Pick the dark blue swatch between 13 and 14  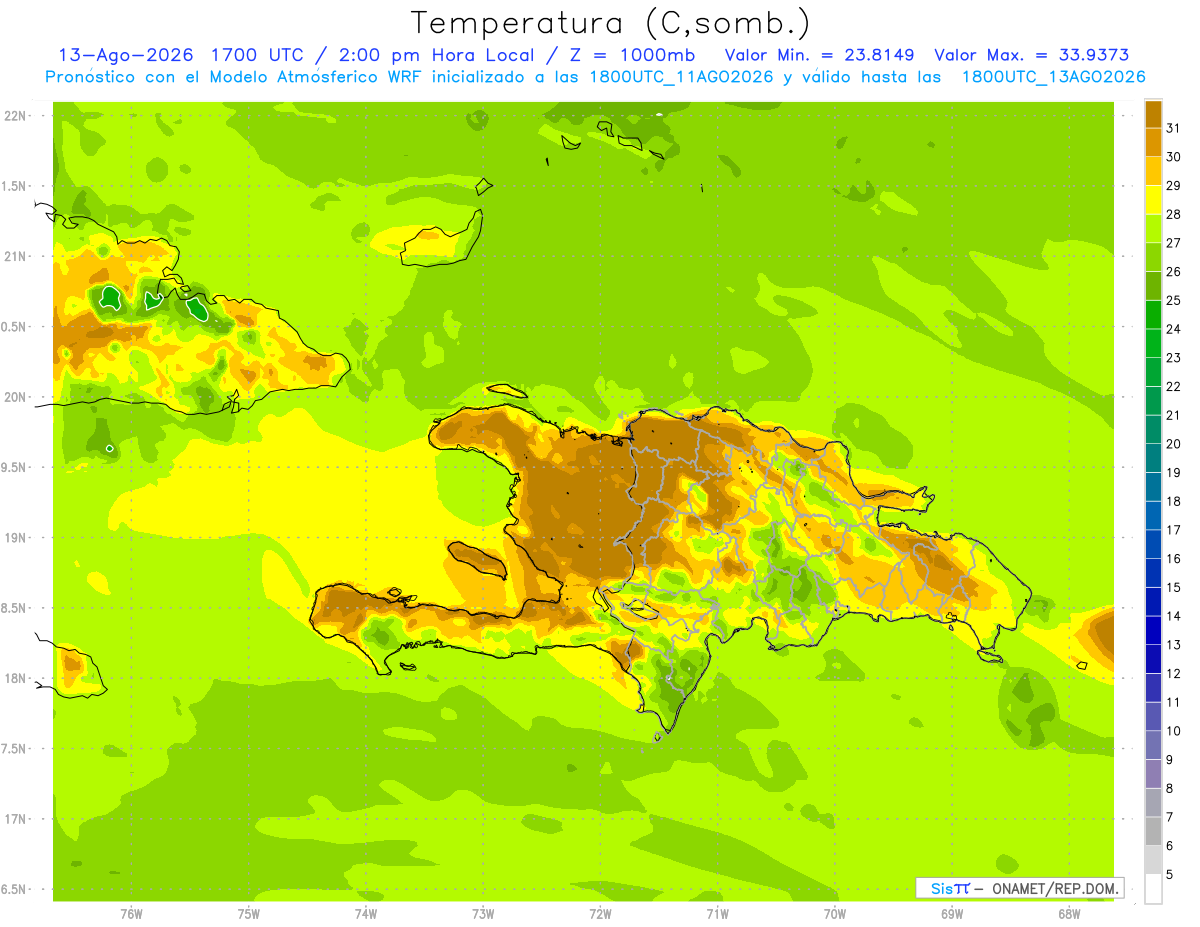(1153, 630)
